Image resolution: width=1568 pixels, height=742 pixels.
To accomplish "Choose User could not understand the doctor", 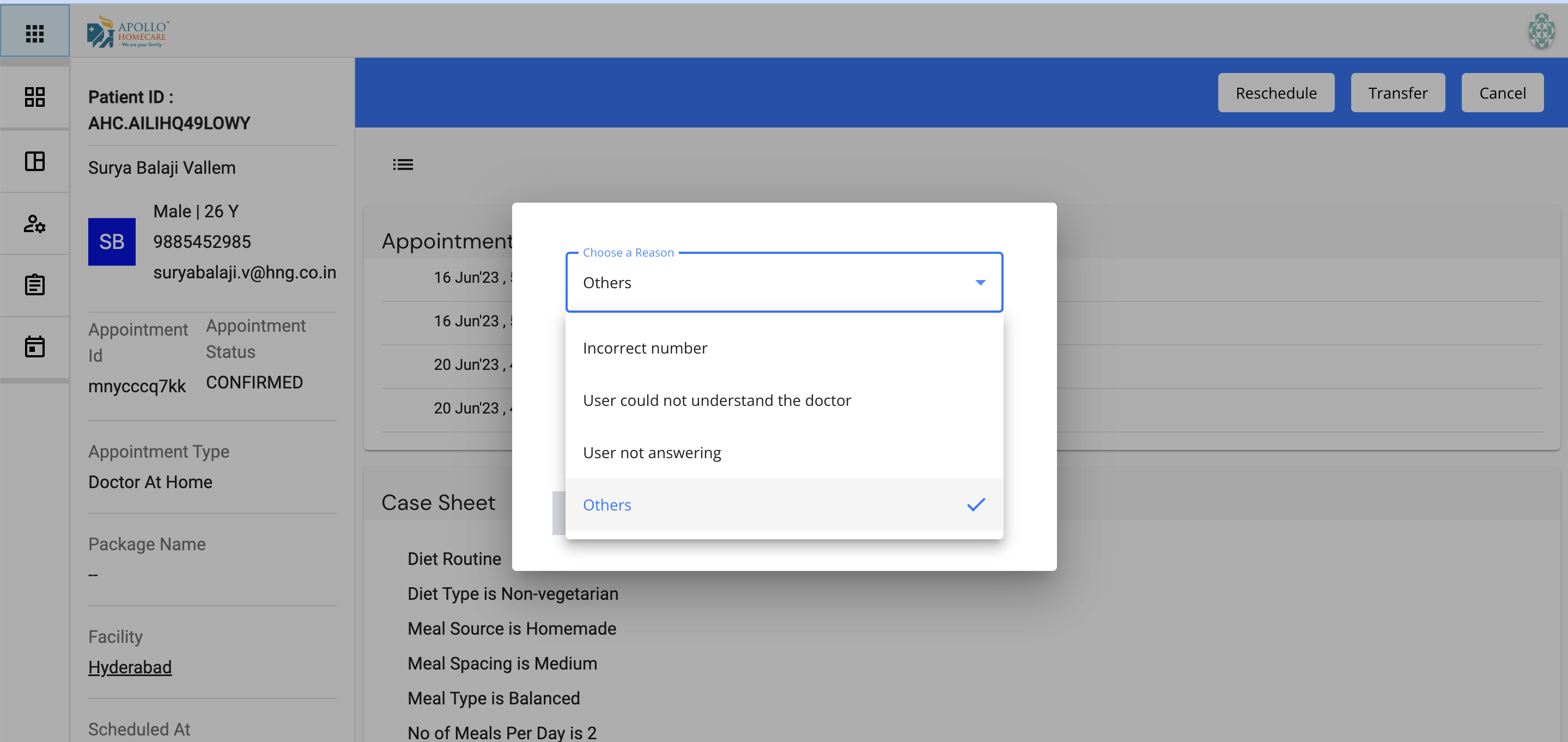I will (x=717, y=400).
